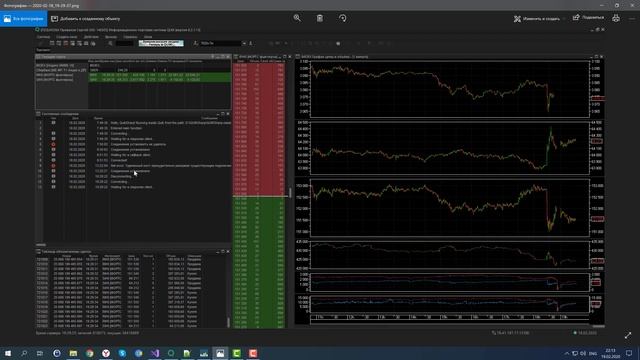640x360 pixels.
Task: Click the zoom magnifier icon
Action: (x=297, y=18)
